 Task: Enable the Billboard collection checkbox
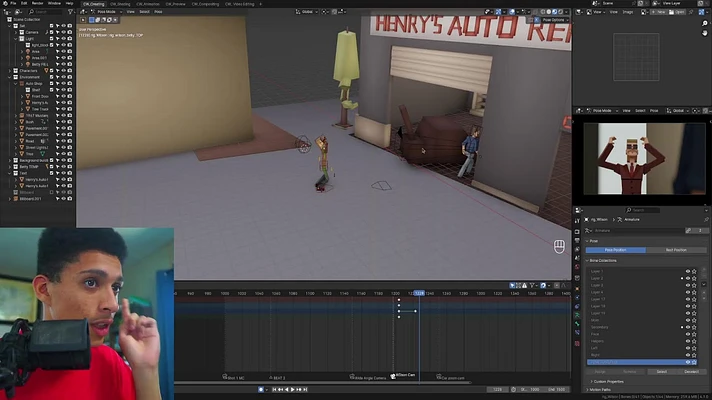(x=51, y=192)
